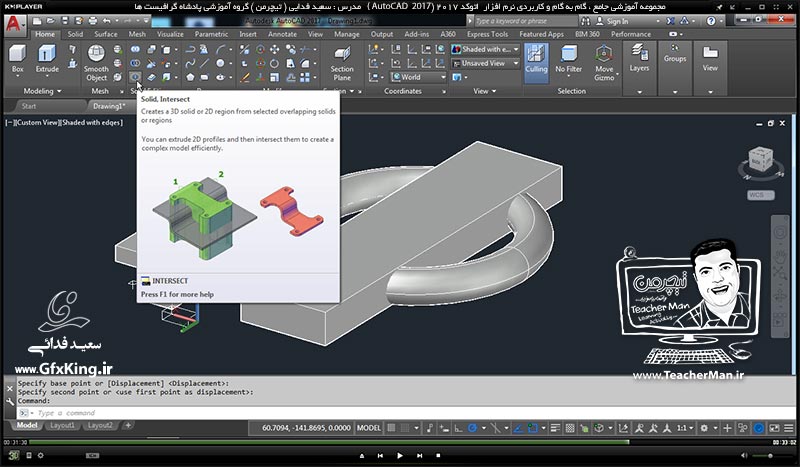
Task: Open the Unsaved View dropdown
Action: 486,63
